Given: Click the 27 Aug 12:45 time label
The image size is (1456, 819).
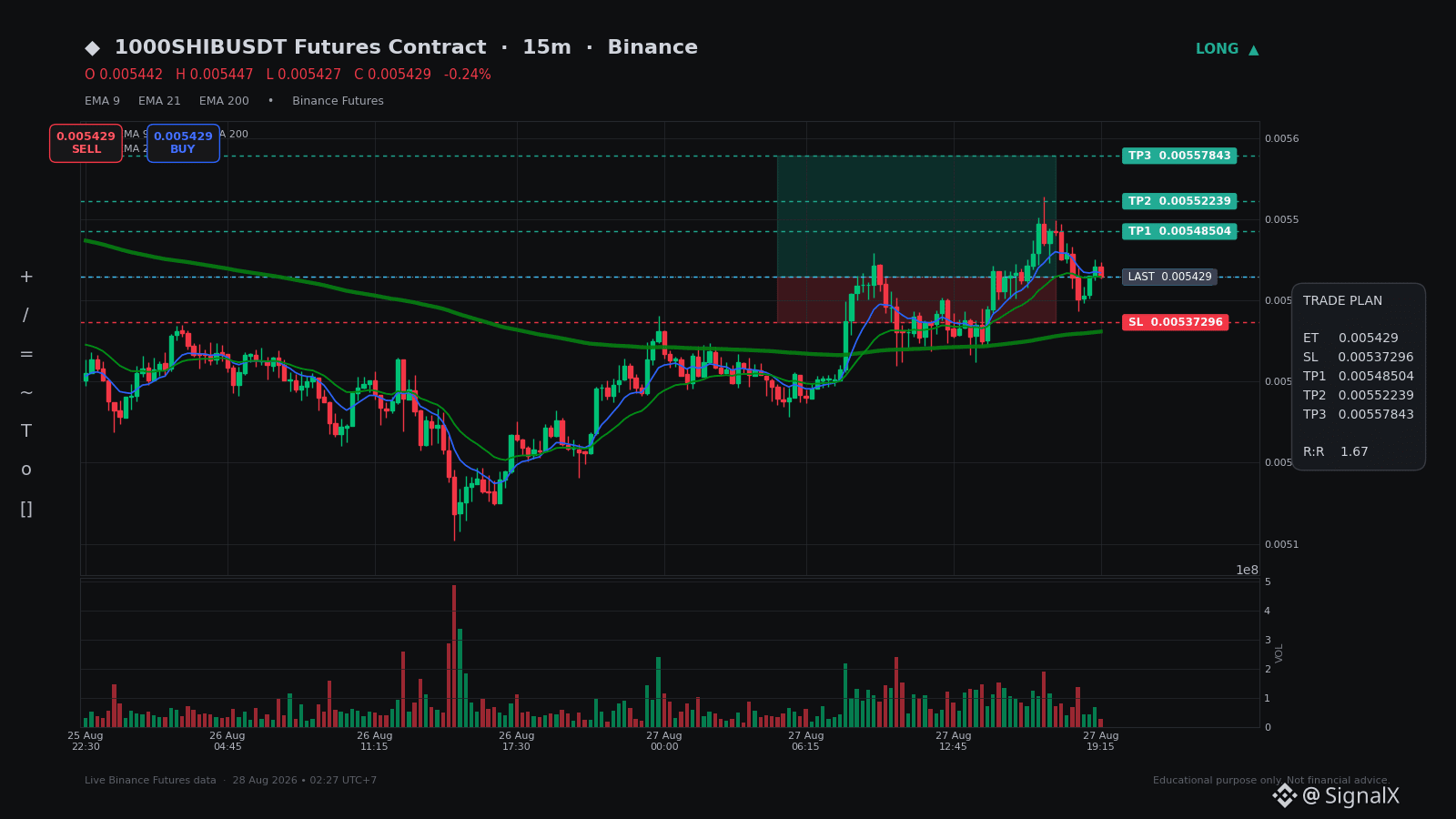Looking at the screenshot, I should click(954, 741).
